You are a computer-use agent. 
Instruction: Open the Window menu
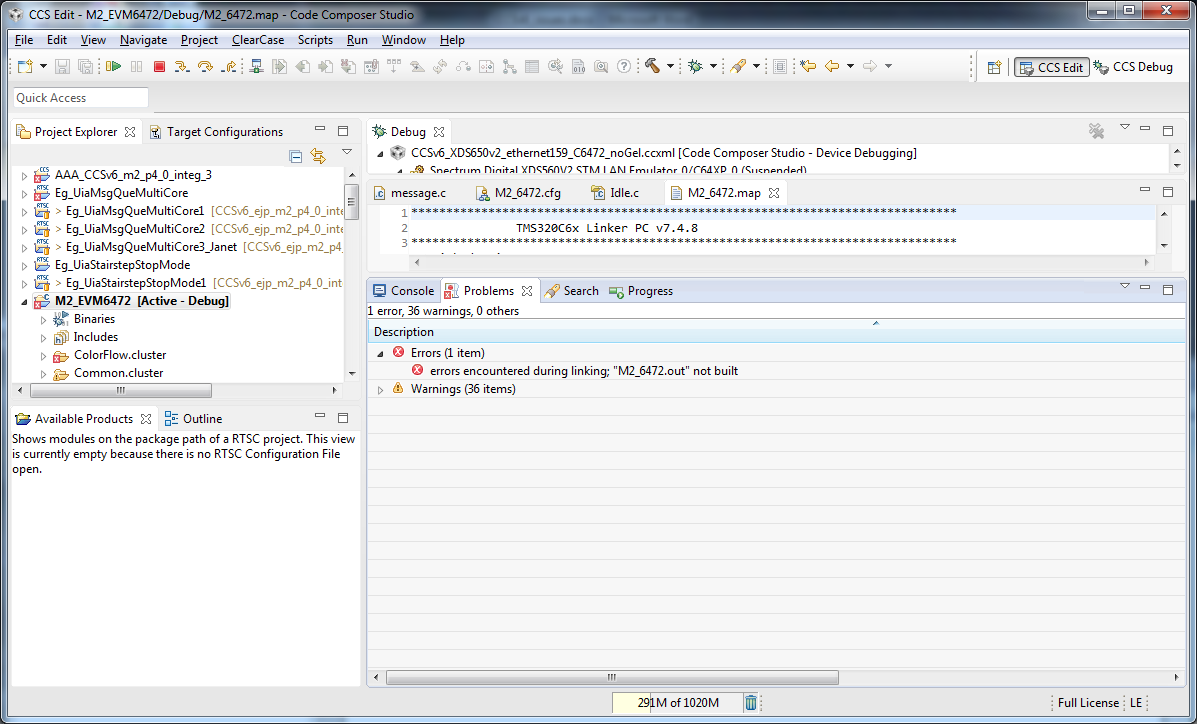(x=404, y=40)
